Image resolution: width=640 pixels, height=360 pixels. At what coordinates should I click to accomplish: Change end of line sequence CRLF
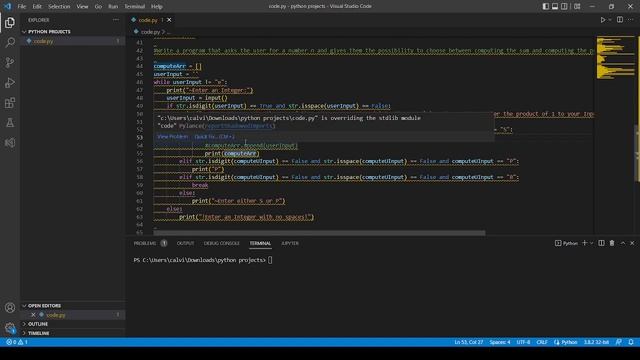pyautogui.click(x=542, y=342)
